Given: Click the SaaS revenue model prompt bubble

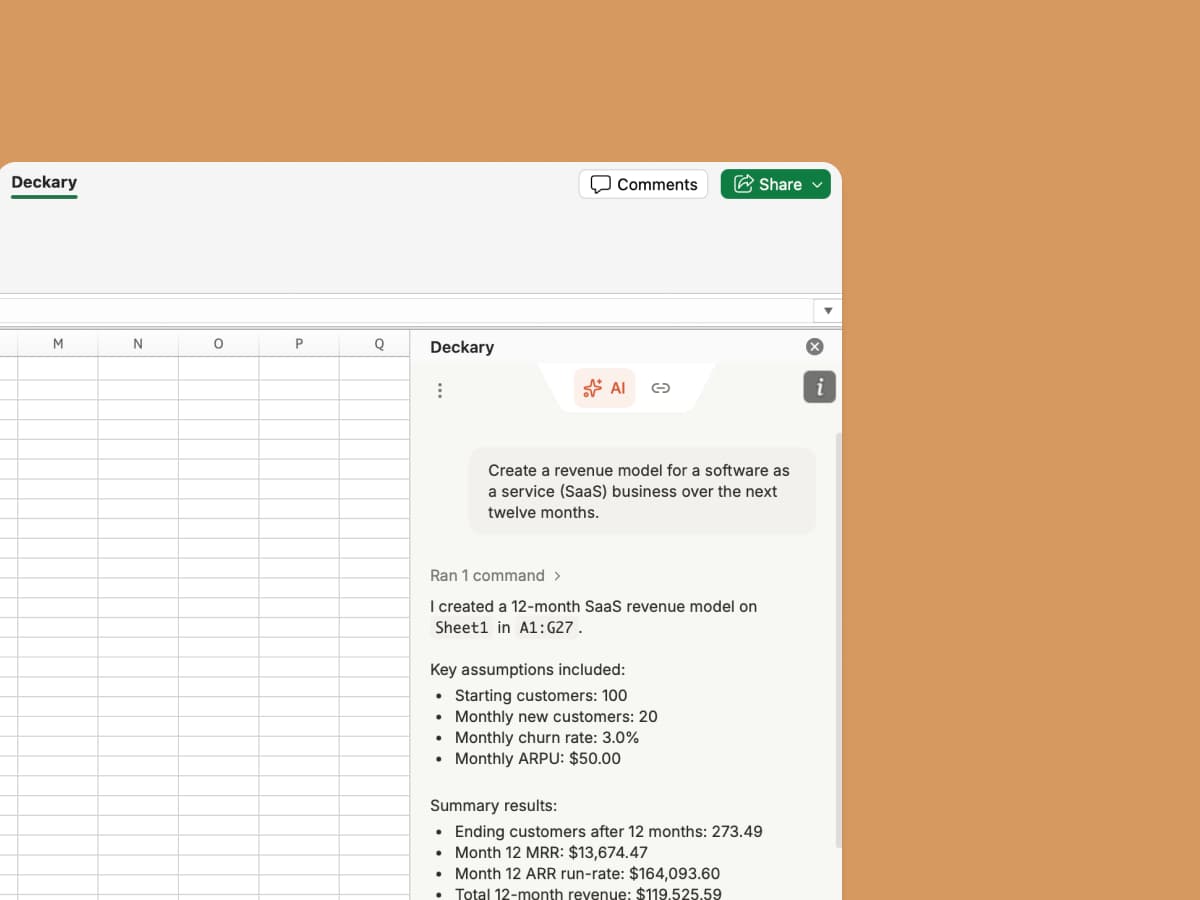Looking at the screenshot, I should pyautogui.click(x=642, y=491).
